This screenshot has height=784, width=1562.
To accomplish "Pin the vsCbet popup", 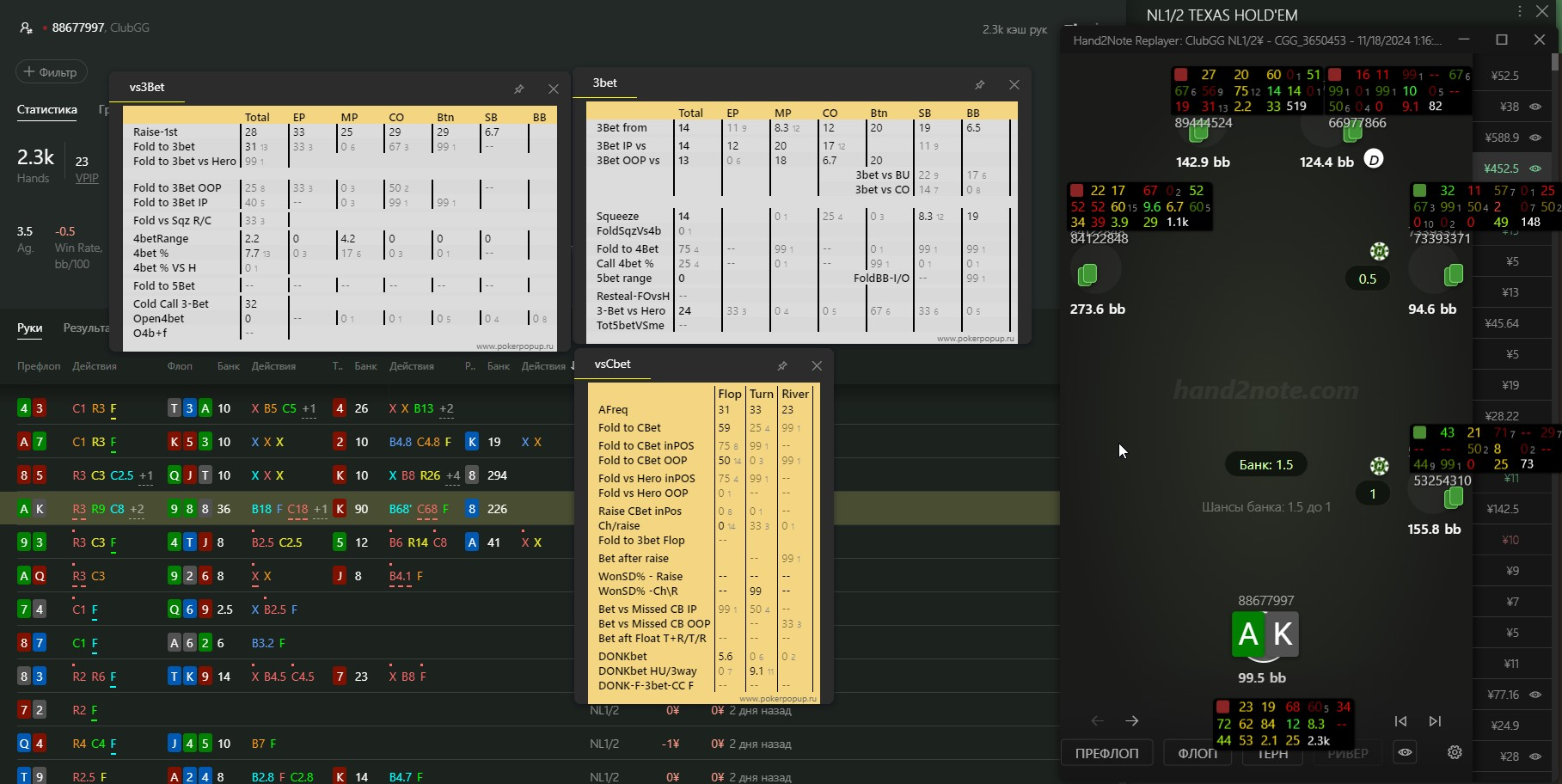I will click(x=782, y=365).
